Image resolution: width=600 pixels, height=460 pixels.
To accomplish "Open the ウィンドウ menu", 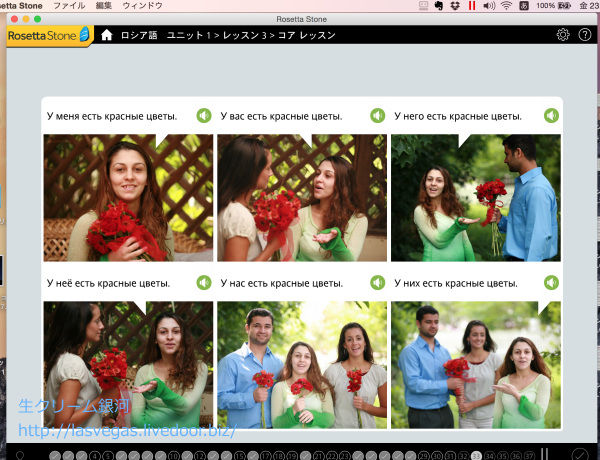I will click(x=142, y=5).
